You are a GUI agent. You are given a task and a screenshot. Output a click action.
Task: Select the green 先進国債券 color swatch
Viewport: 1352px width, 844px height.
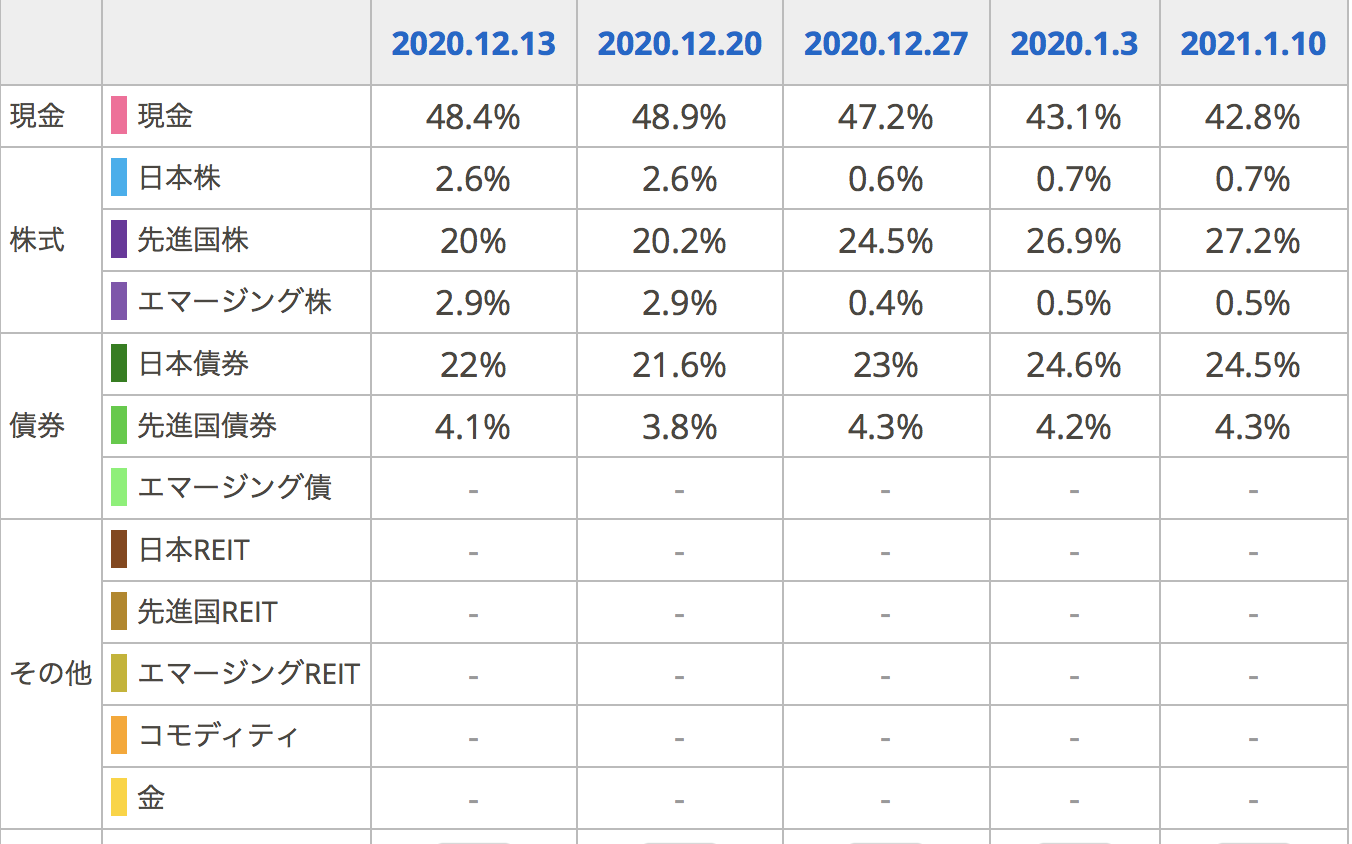(119, 426)
